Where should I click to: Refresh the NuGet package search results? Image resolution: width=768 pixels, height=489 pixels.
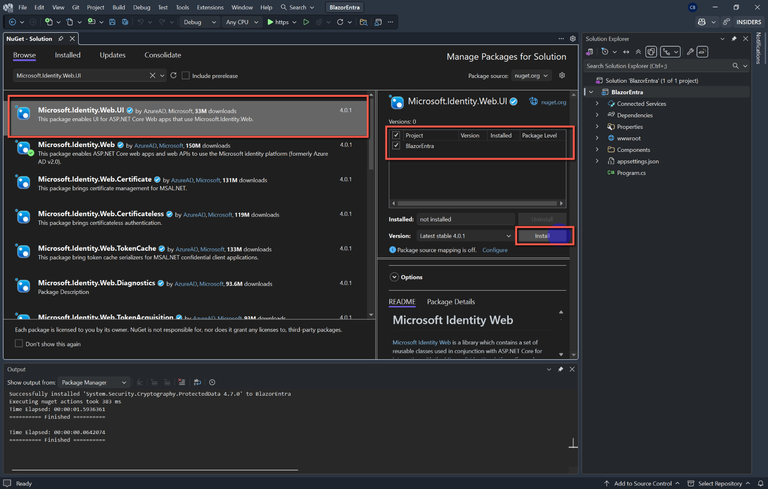click(x=173, y=75)
